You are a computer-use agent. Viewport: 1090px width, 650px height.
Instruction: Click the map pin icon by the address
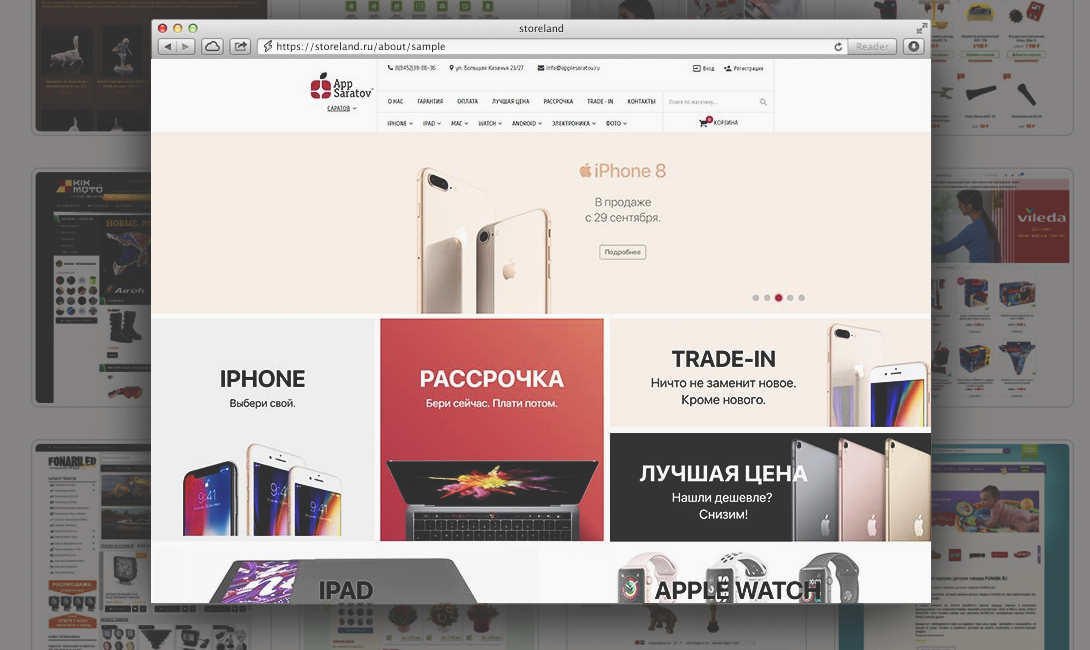[x=451, y=68]
